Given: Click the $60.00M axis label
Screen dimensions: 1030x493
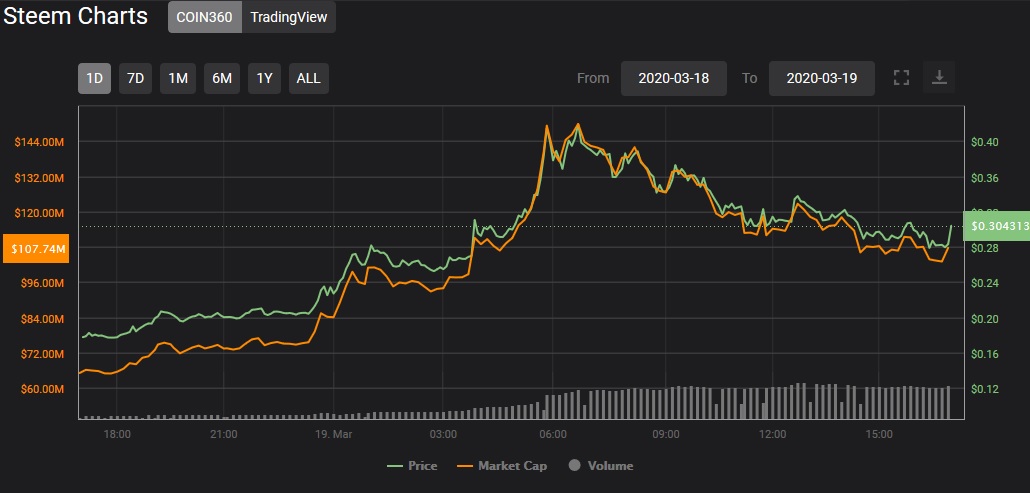Looking at the screenshot, I should 43,389.
